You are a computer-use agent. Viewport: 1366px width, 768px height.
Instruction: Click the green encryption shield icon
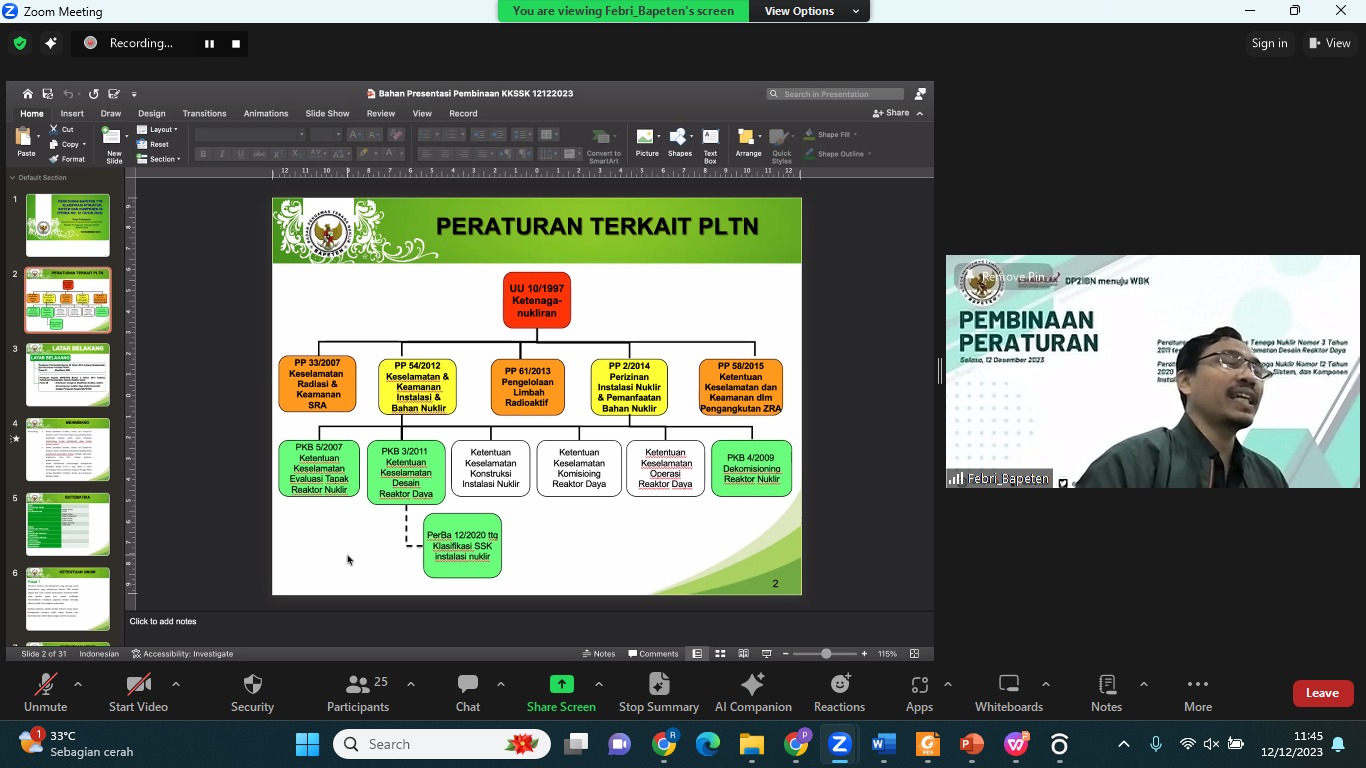tap(20, 43)
